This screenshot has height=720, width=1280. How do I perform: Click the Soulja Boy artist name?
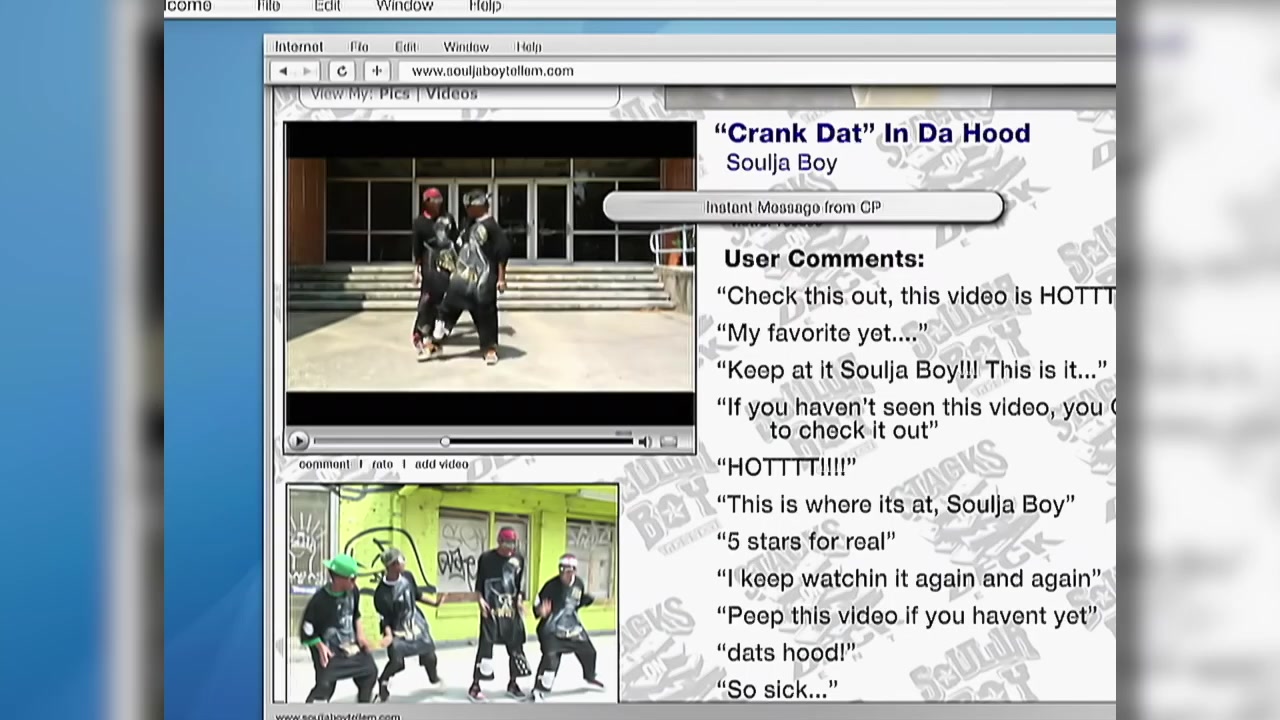(x=781, y=163)
